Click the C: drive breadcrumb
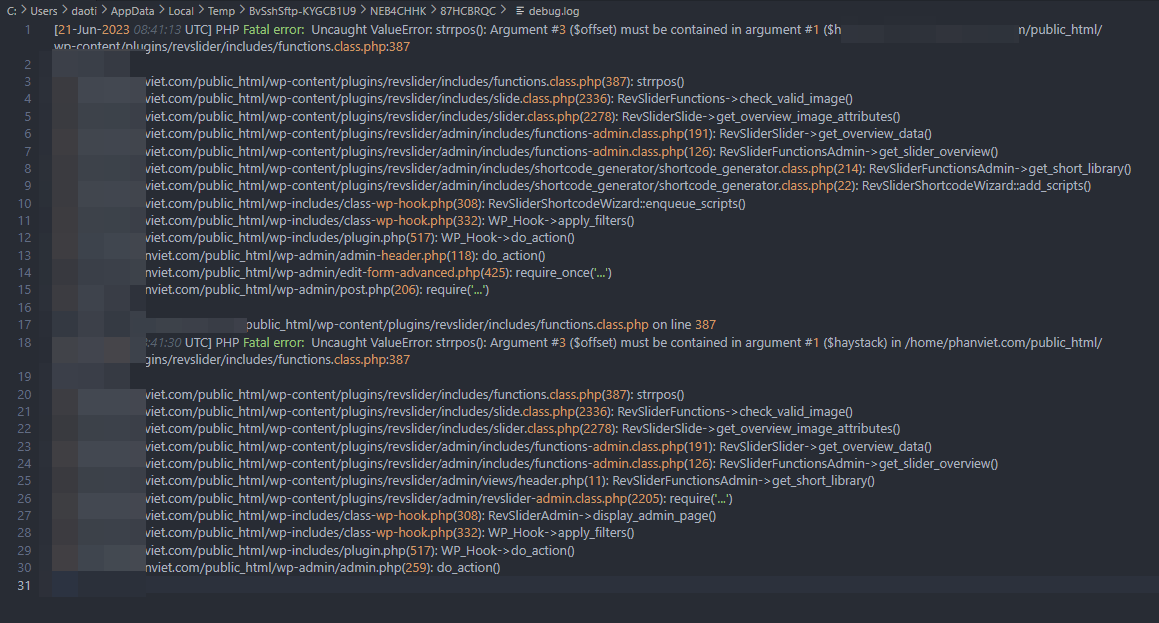 (x=11, y=11)
